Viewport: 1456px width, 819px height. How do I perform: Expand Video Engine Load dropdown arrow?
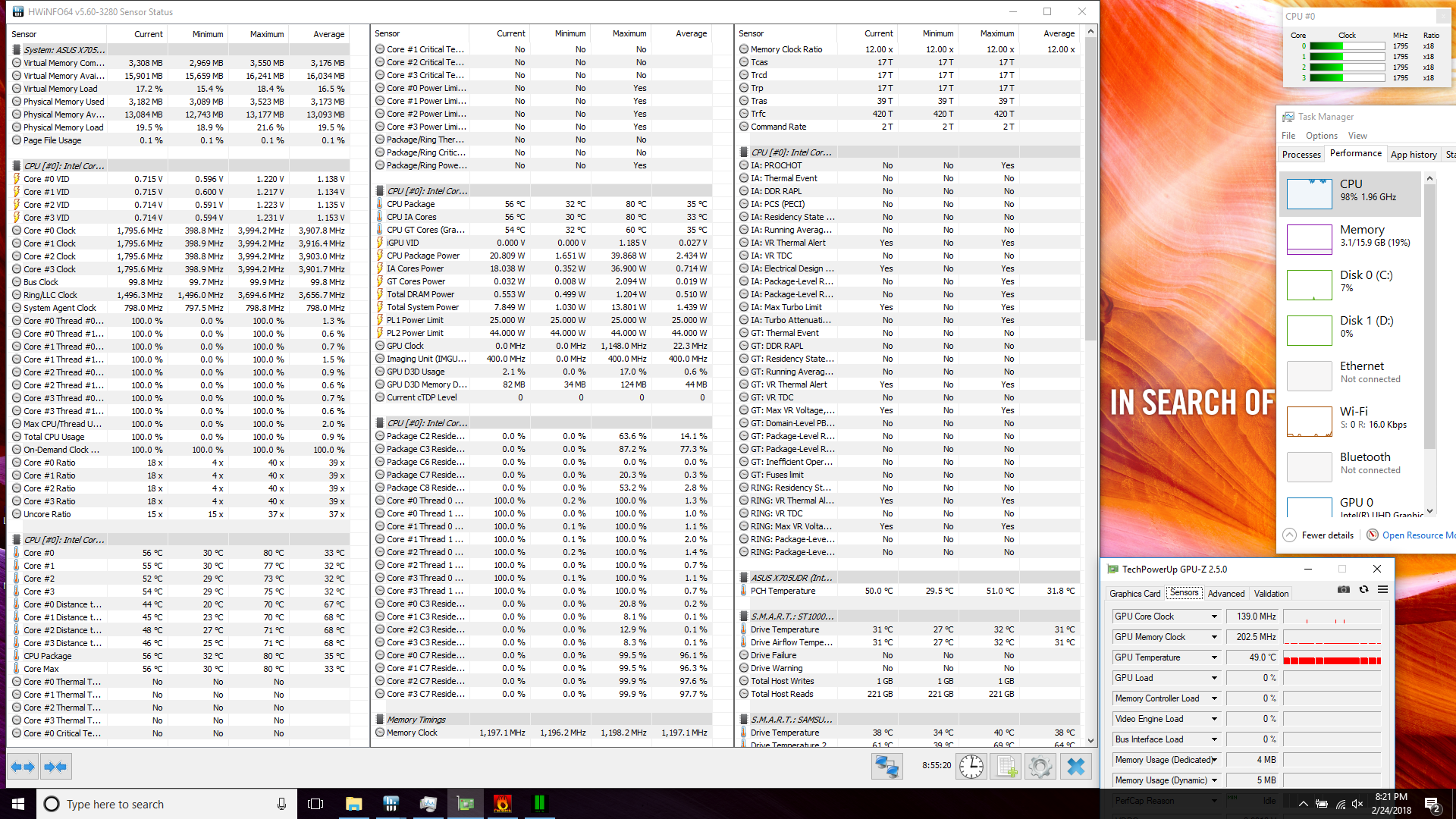pyautogui.click(x=1214, y=719)
